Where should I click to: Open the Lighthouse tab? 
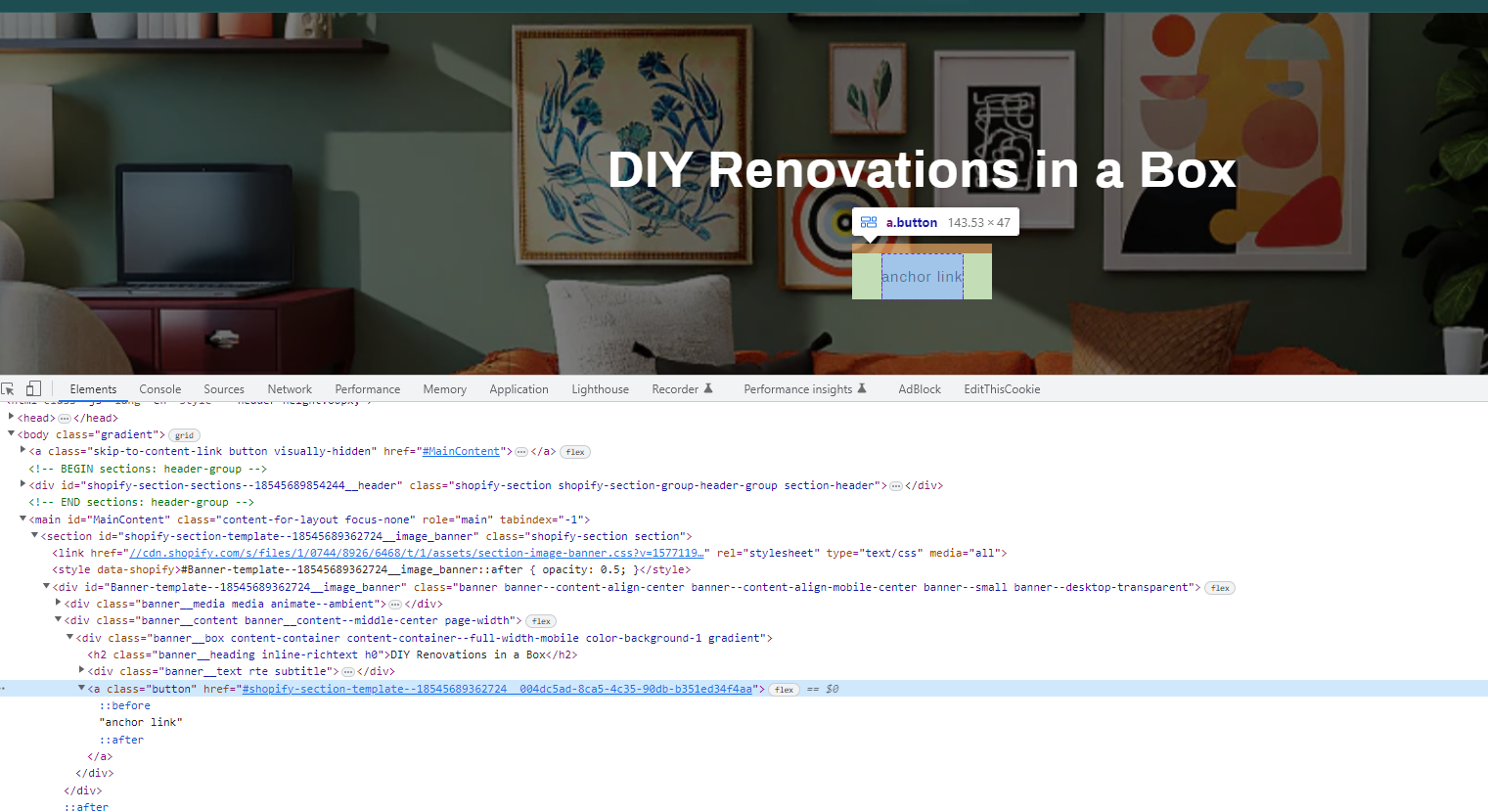coord(601,389)
